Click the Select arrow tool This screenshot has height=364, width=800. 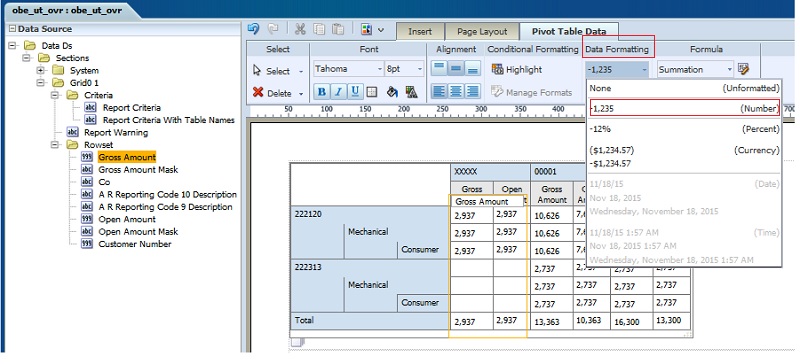[x=271, y=71]
